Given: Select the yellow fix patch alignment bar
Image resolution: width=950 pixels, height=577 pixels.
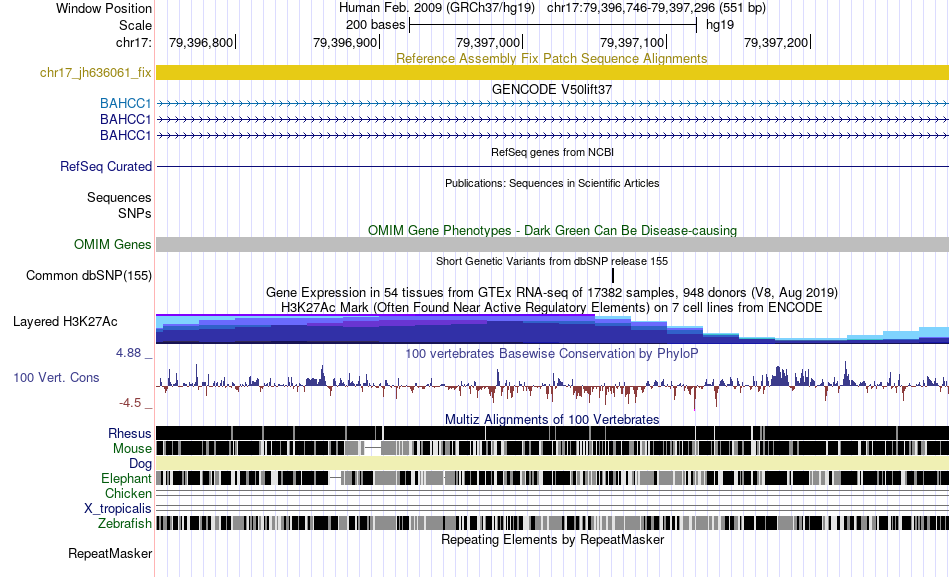Looking at the screenshot, I should point(552,73).
